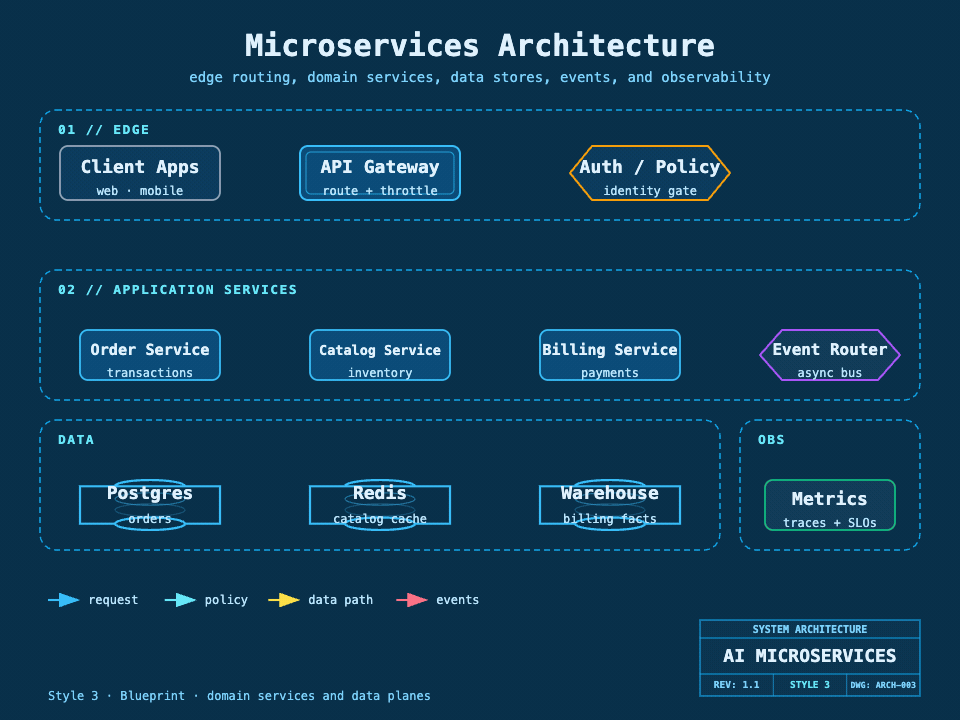Click 'web · mobile' caption text
The image size is (960, 720).
point(140,190)
